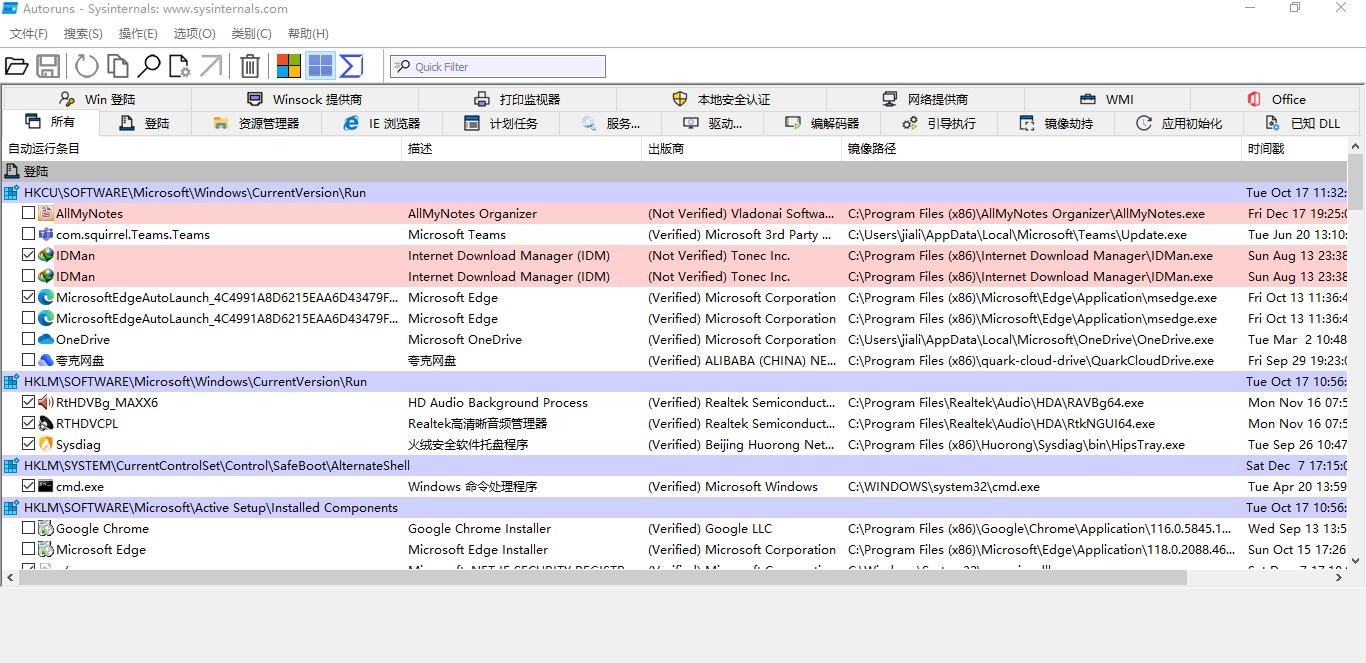Open the 搜索(S) menu

pos(83,33)
